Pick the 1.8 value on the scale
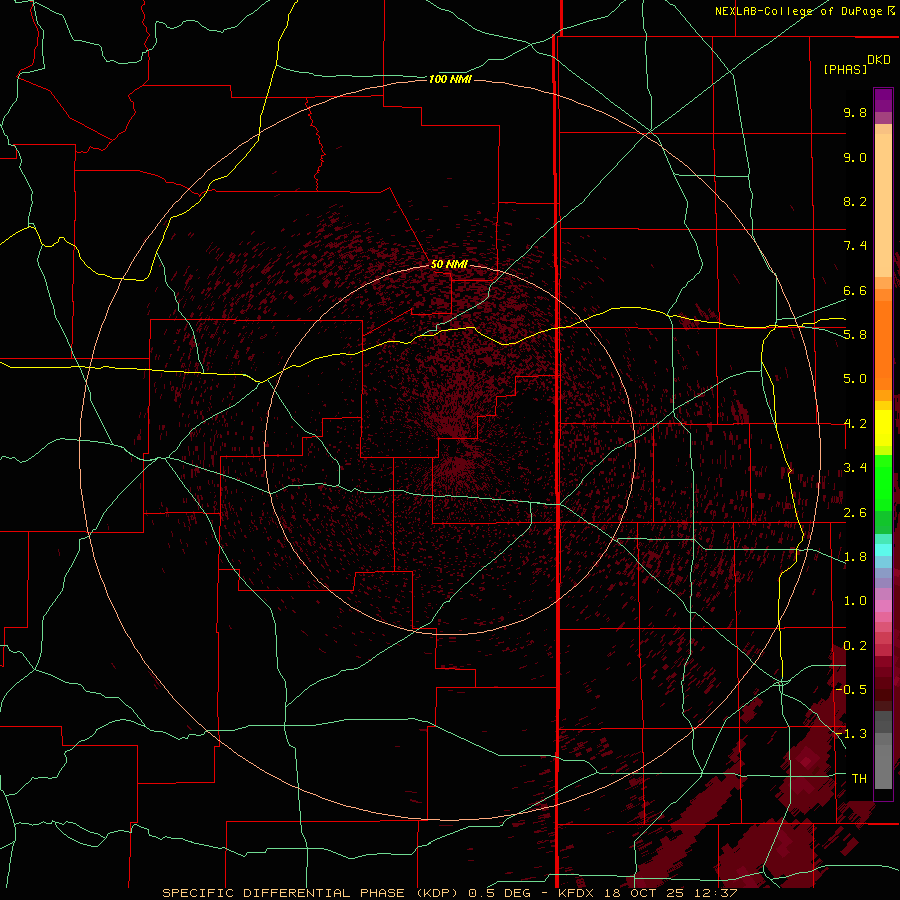The height and width of the screenshot is (900, 900). [x=855, y=557]
